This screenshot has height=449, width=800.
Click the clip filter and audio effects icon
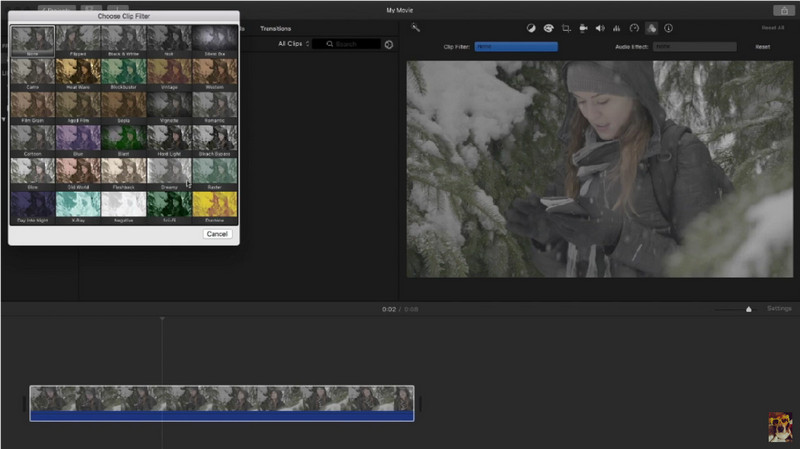click(652, 29)
